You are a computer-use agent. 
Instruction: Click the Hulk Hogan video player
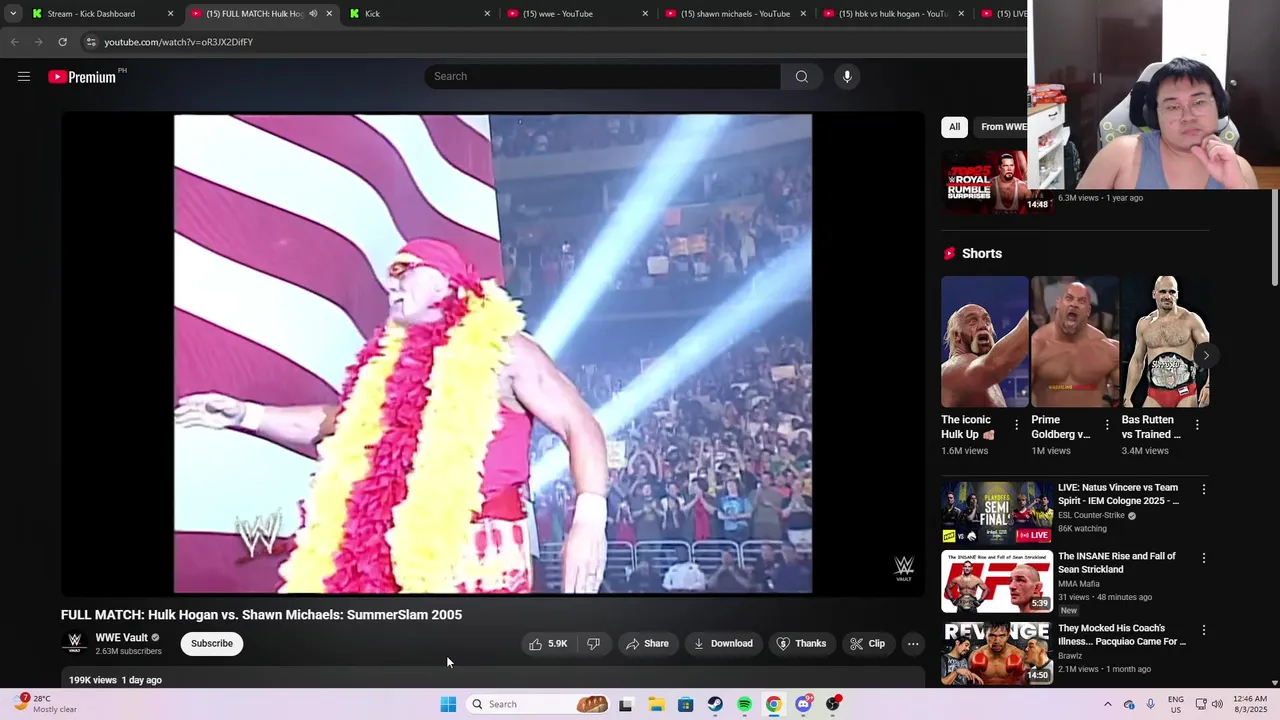[x=493, y=354]
